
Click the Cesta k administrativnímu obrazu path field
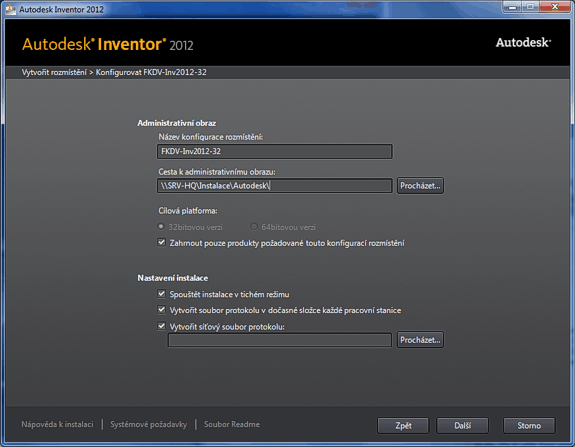point(275,186)
